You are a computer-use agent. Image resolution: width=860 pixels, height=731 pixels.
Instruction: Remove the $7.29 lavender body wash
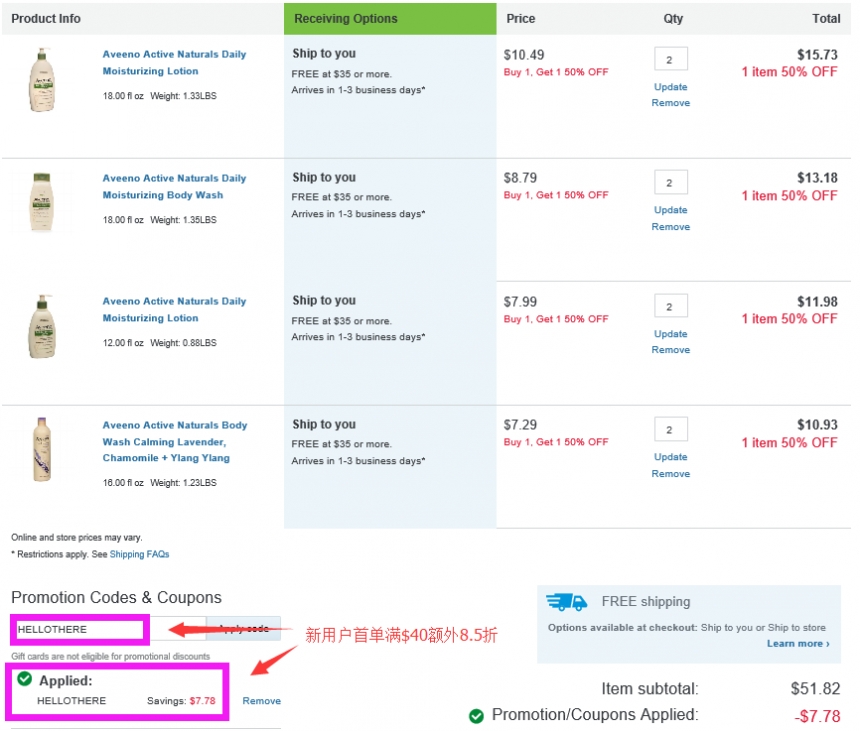[x=670, y=473]
